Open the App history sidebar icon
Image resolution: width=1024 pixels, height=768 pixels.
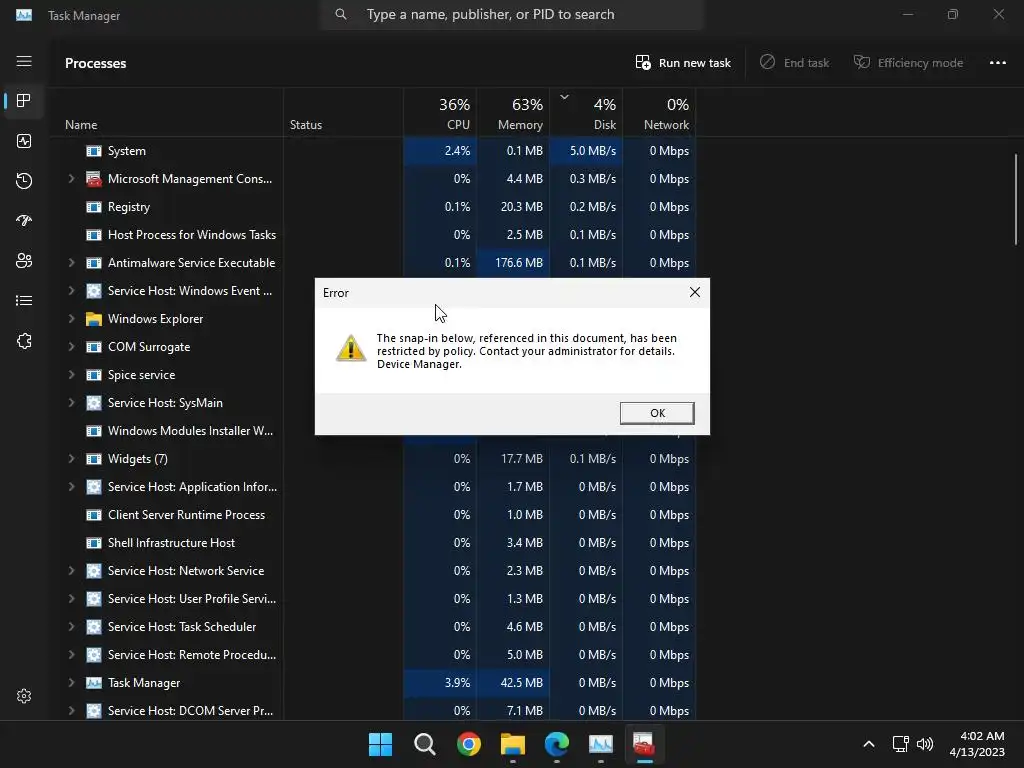pyautogui.click(x=24, y=181)
